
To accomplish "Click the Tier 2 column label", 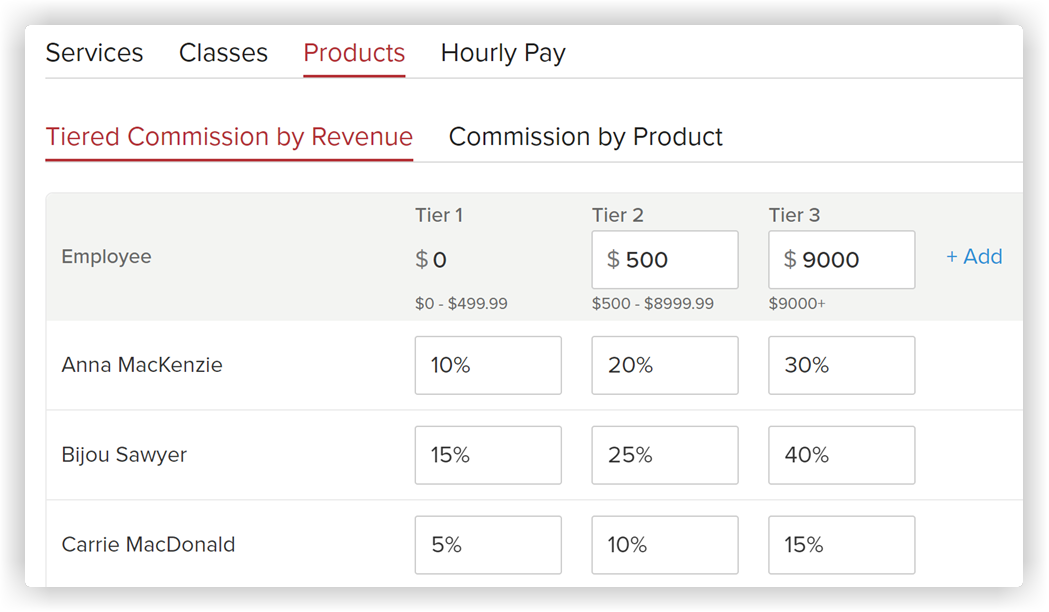I will coord(617,215).
